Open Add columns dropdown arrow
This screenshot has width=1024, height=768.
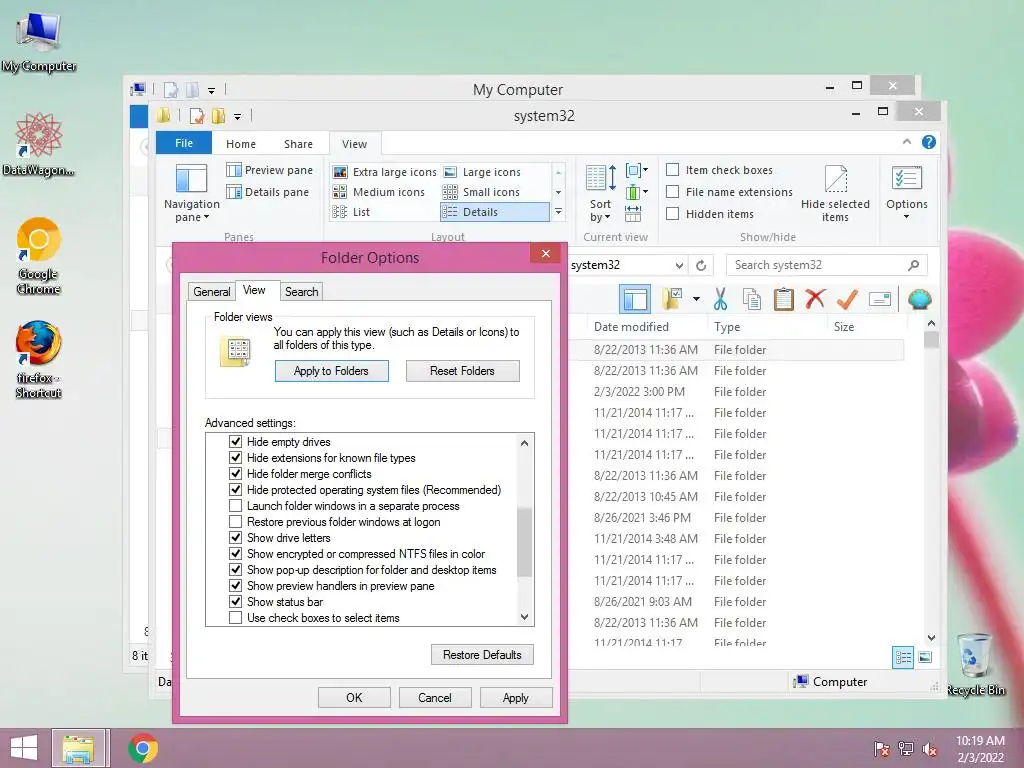pos(645,192)
